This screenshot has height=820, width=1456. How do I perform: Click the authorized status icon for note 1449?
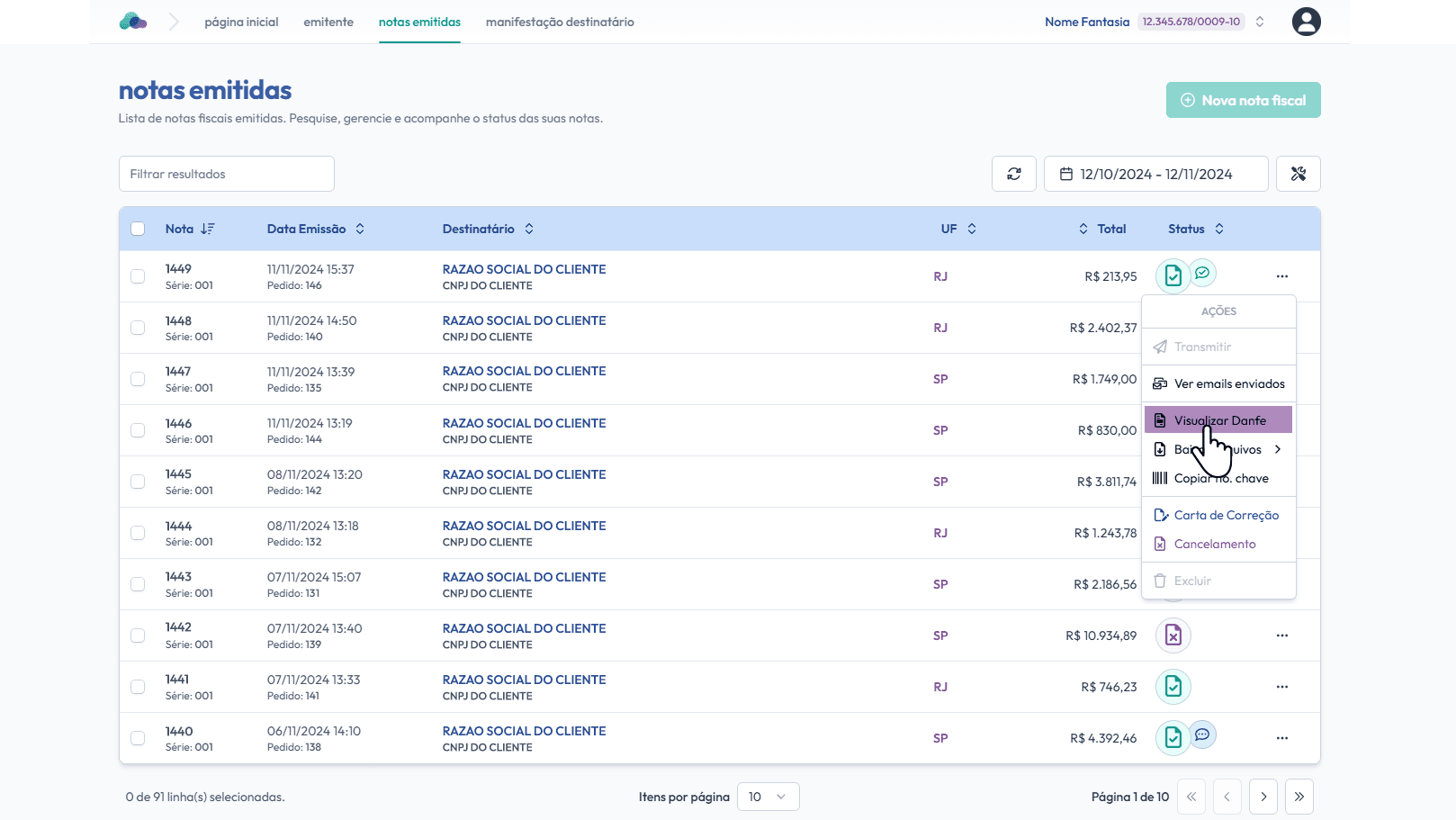click(x=1173, y=276)
